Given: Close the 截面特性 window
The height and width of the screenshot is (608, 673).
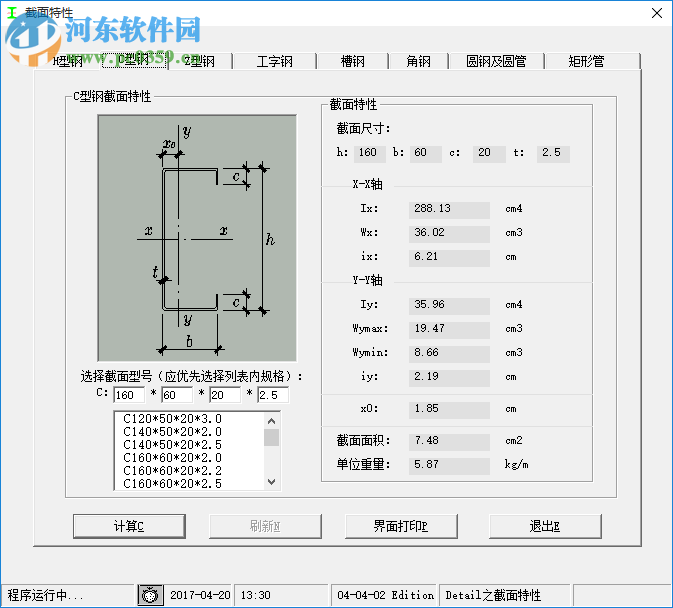Looking at the screenshot, I should [x=657, y=13].
